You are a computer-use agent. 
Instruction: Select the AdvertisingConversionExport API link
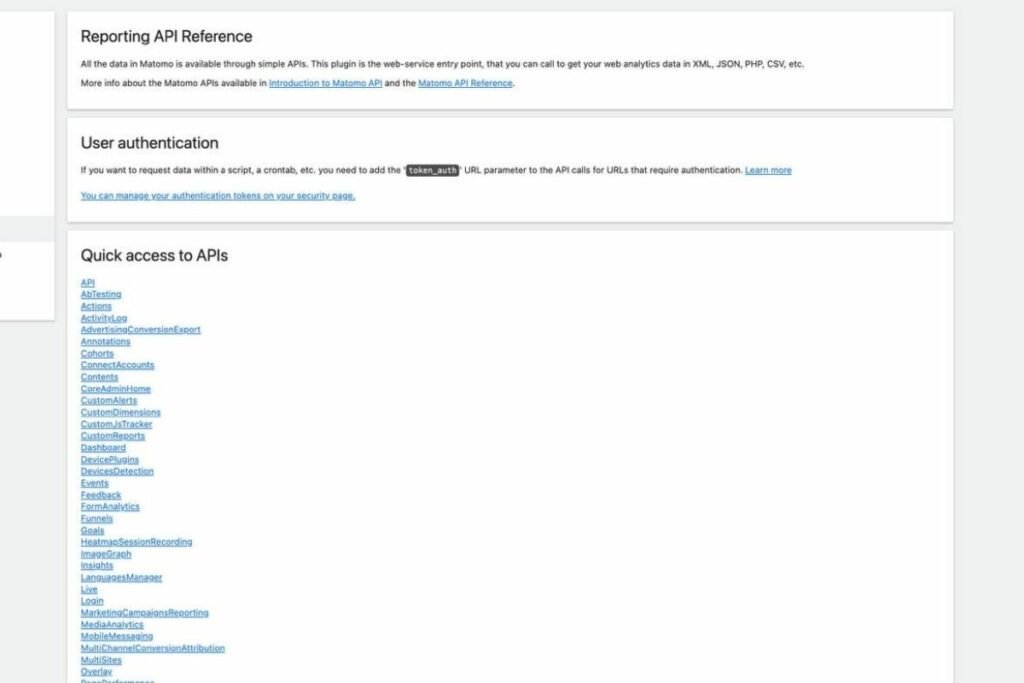tap(141, 330)
